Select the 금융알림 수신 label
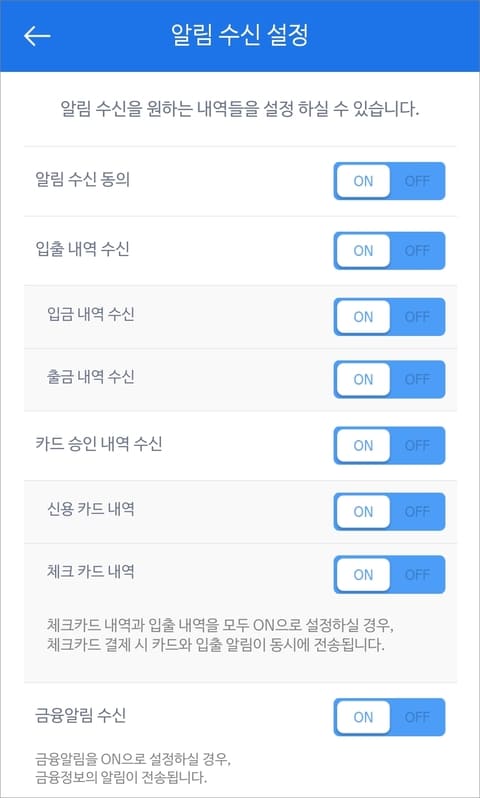The width and height of the screenshot is (480, 798). coord(80,715)
